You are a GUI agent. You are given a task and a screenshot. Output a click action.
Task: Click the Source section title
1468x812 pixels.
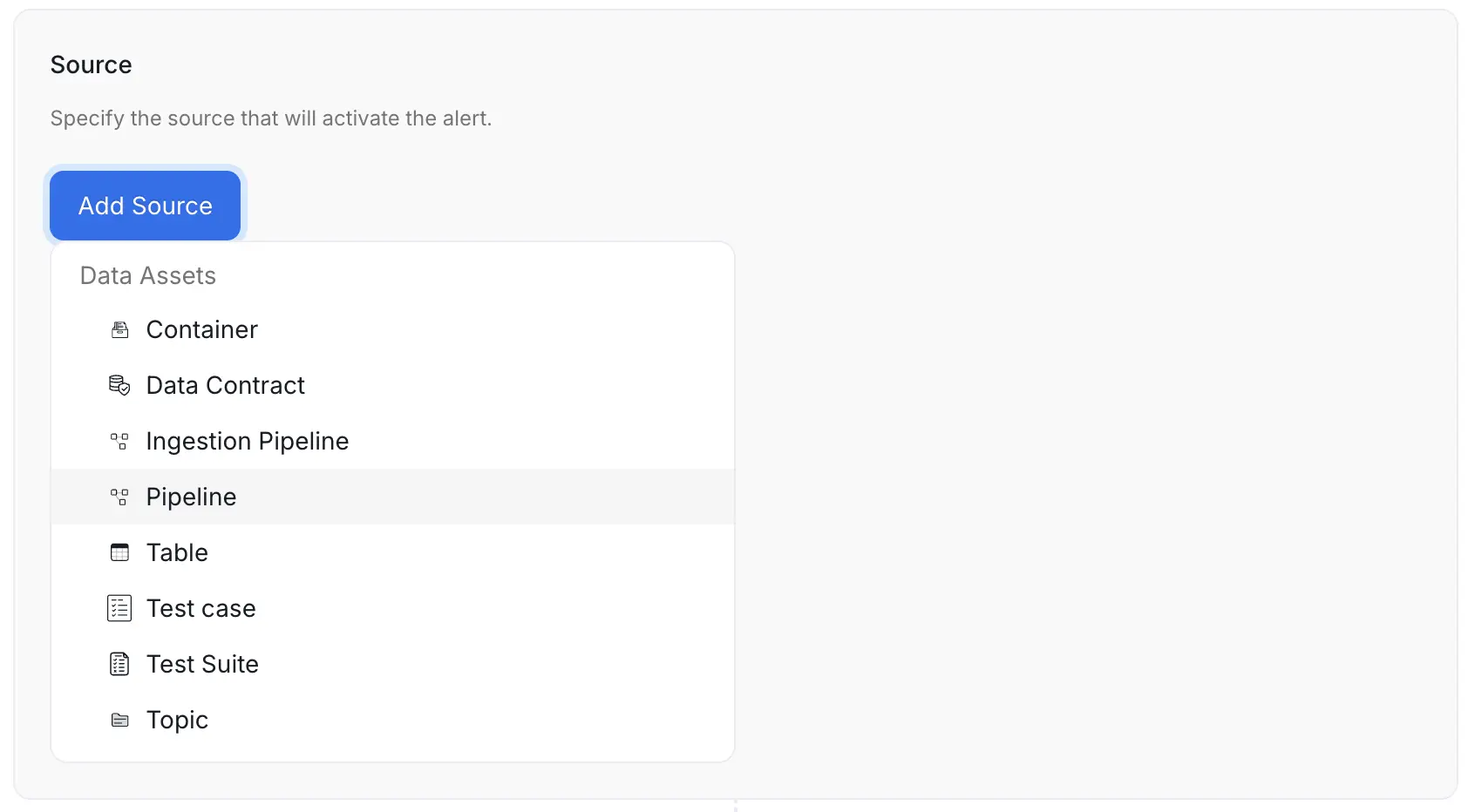pos(91,64)
